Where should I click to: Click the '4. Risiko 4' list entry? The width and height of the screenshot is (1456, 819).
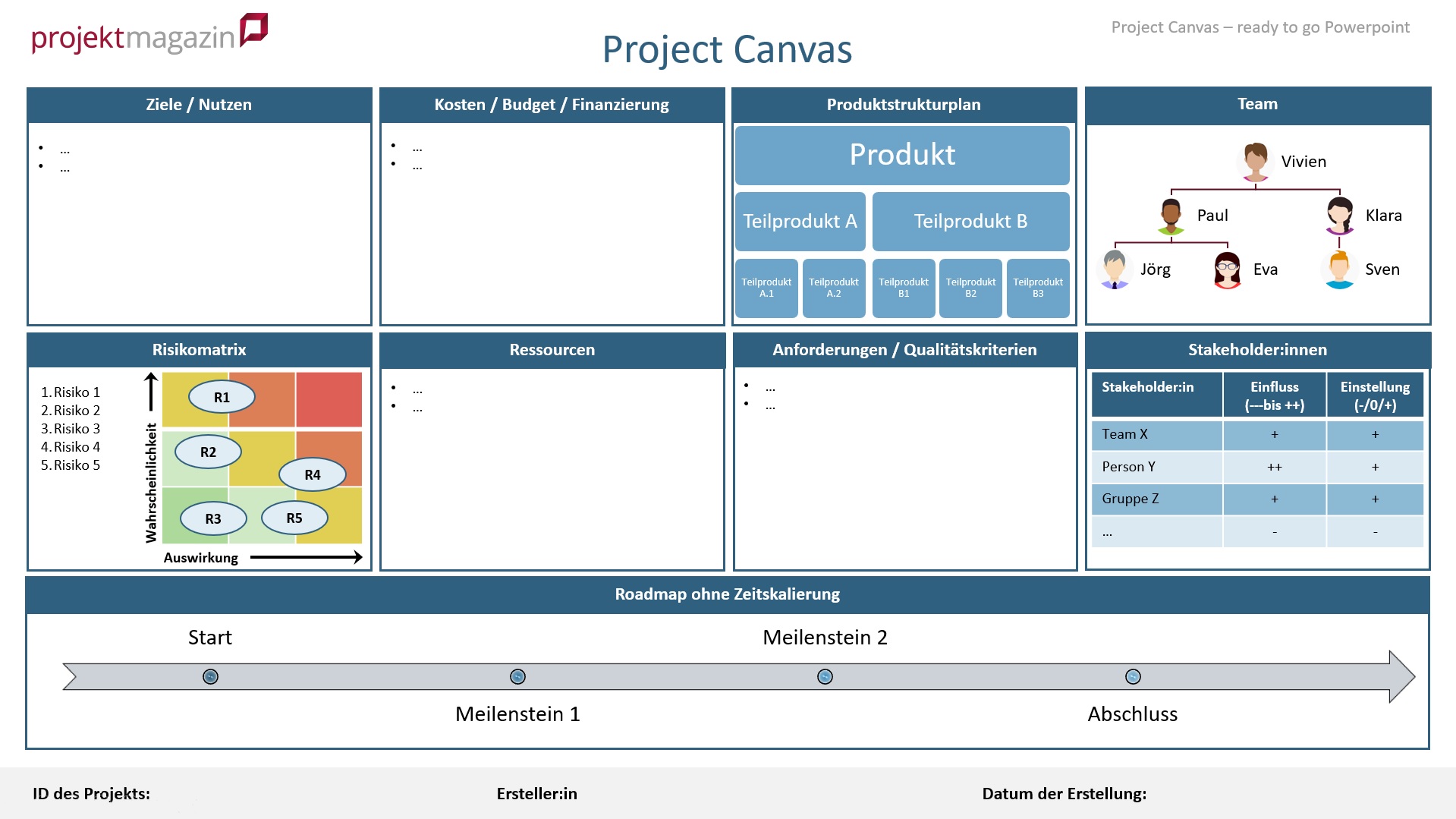(x=71, y=447)
